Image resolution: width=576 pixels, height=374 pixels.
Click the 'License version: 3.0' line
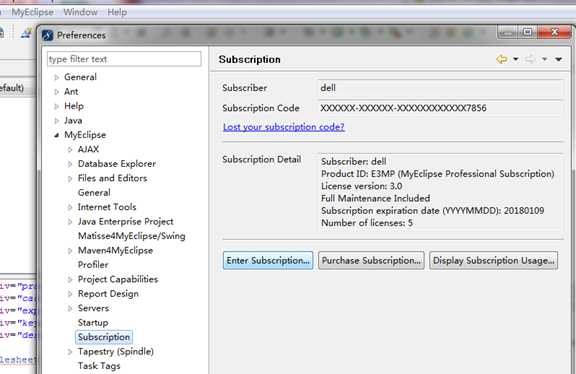[x=361, y=186]
